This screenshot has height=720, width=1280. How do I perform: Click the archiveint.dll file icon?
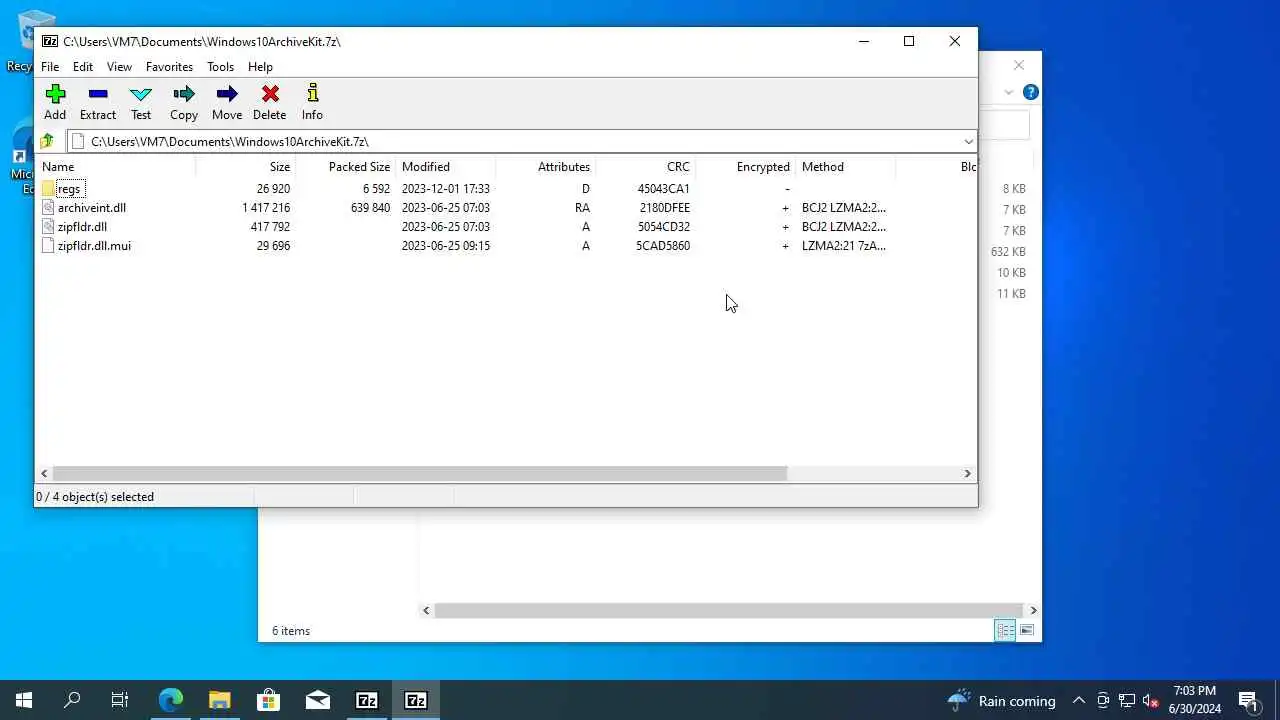pyautogui.click(x=48, y=207)
